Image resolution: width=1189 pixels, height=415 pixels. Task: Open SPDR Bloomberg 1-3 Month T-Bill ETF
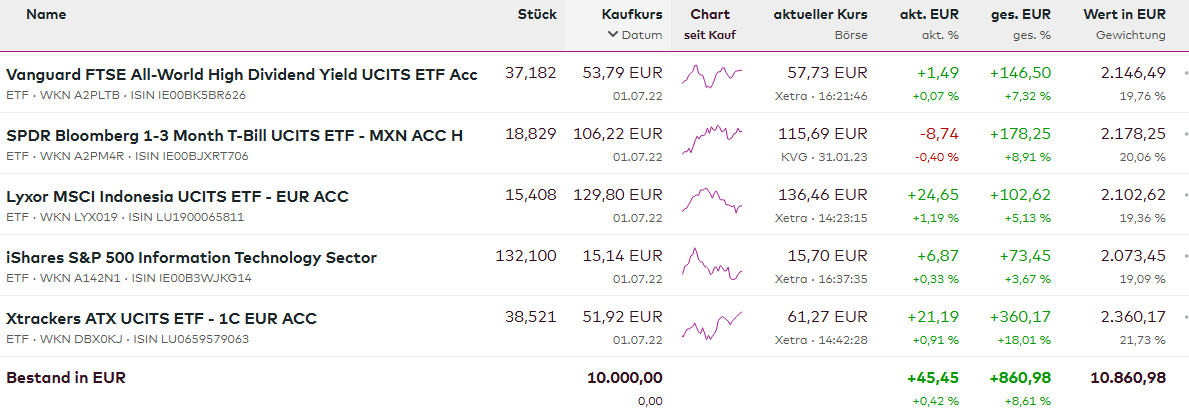point(234,136)
